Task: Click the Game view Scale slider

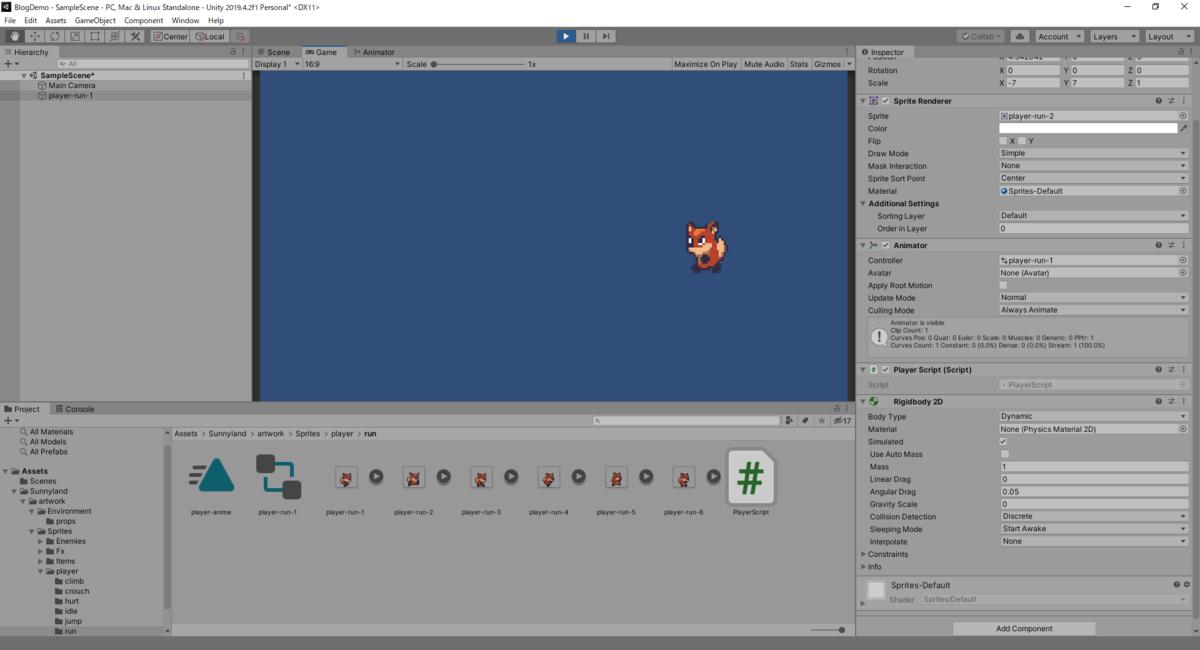Action: click(x=478, y=64)
